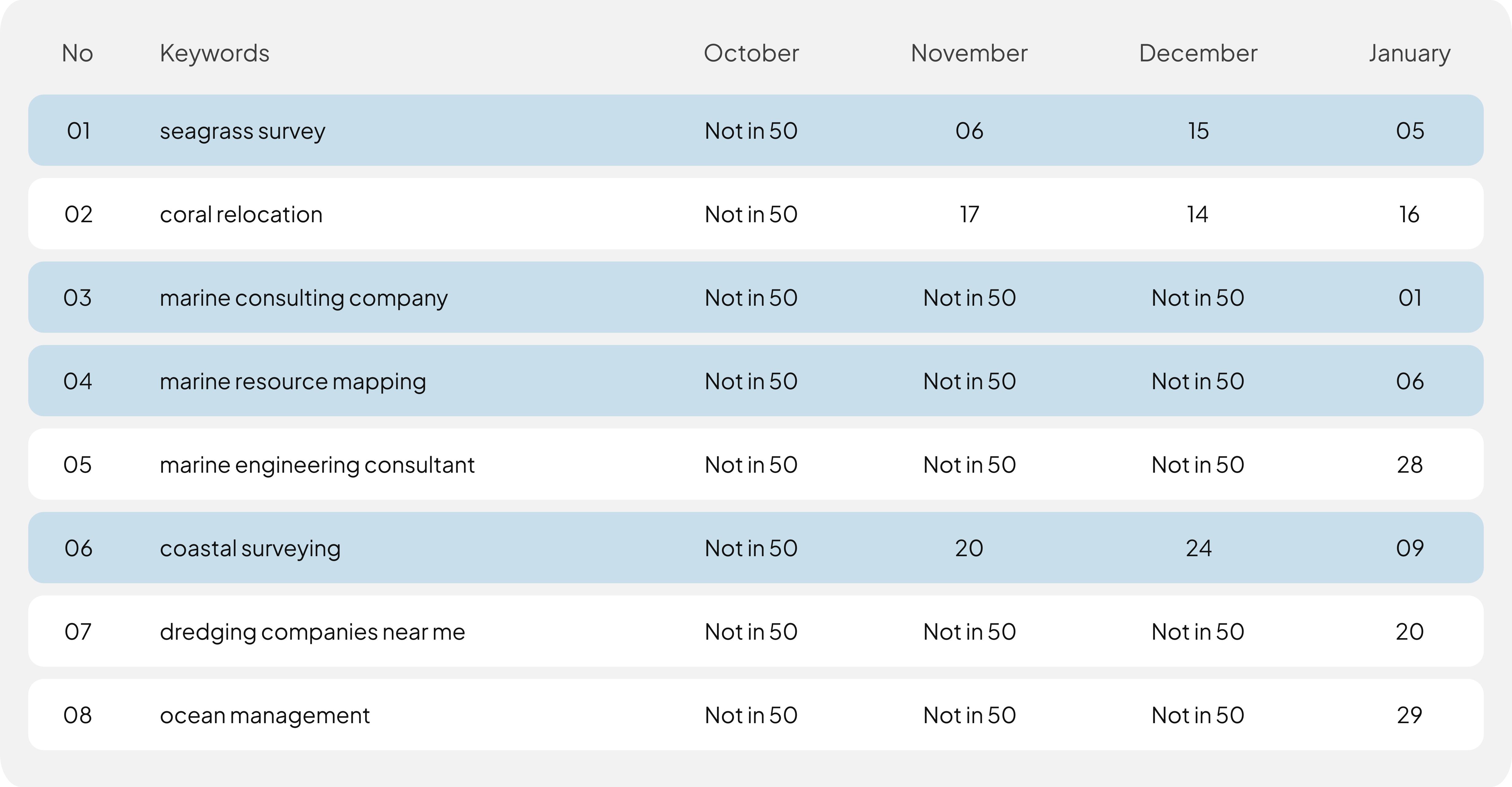Click coastal surveying keyword
Image resolution: width=1512 pixels, height=787 pixels.
click(249, 548)
